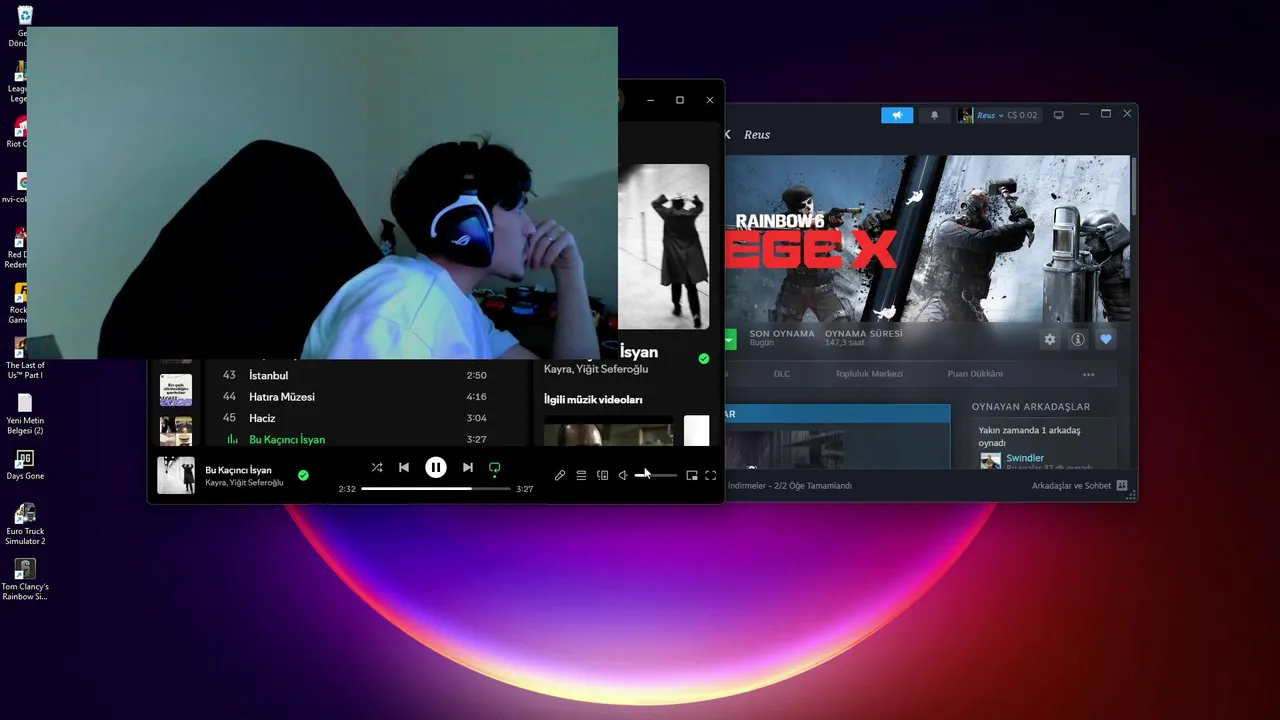Click Swindler's avatar in Steam
Image resolution: width=1280 pixels, height=720 pixels.
point(990,461)
